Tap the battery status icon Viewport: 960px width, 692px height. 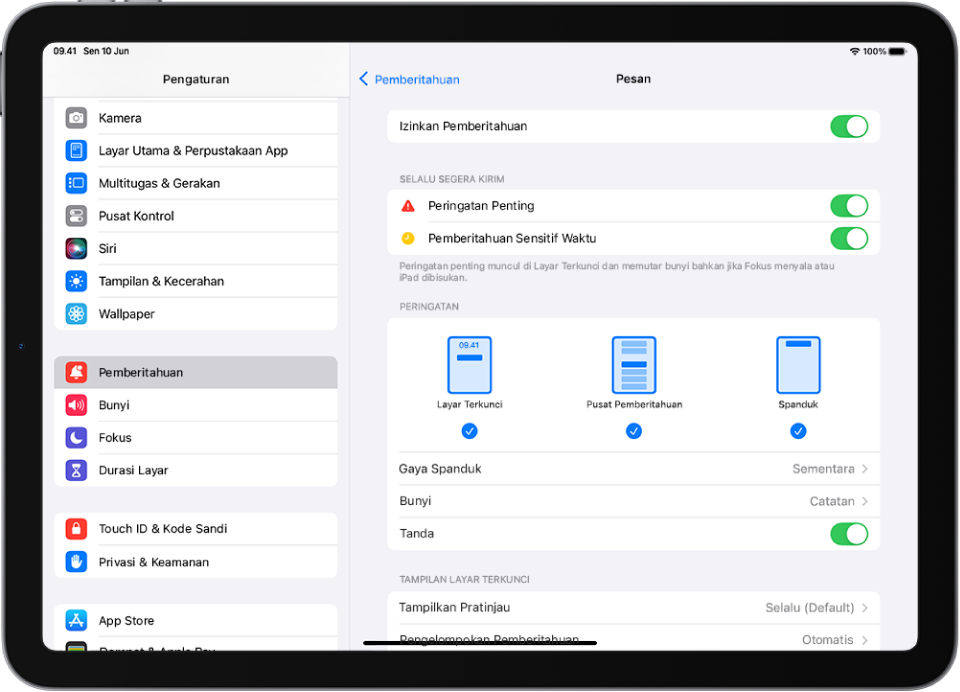click(x=898, y=51)
